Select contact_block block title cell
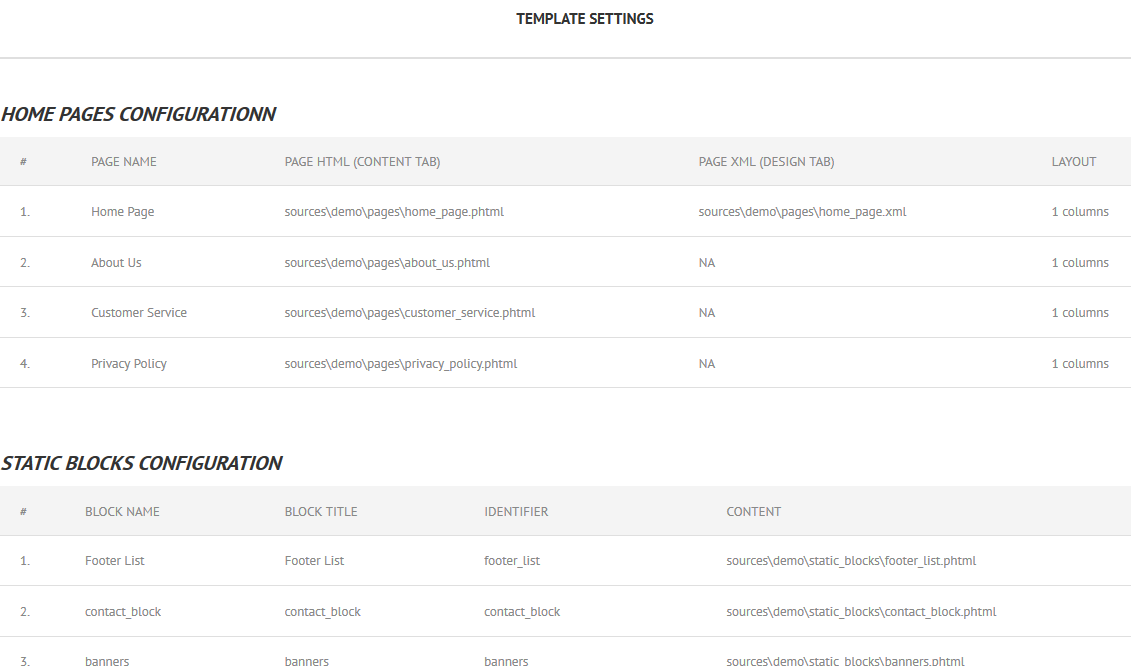 point(322,612)
